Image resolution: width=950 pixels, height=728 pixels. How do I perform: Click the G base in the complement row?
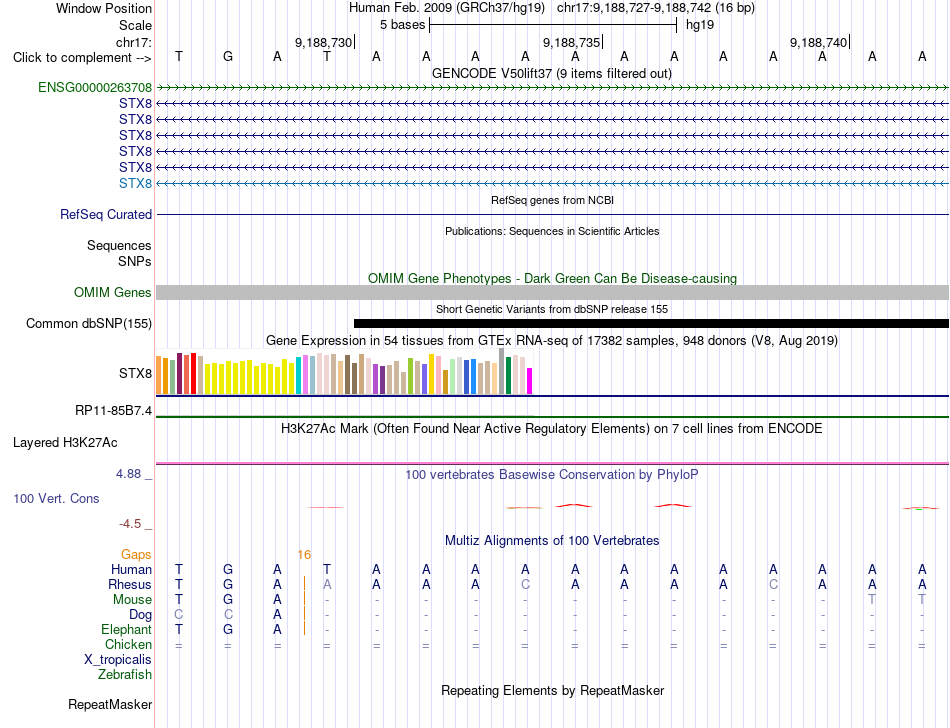click(228, 56)
